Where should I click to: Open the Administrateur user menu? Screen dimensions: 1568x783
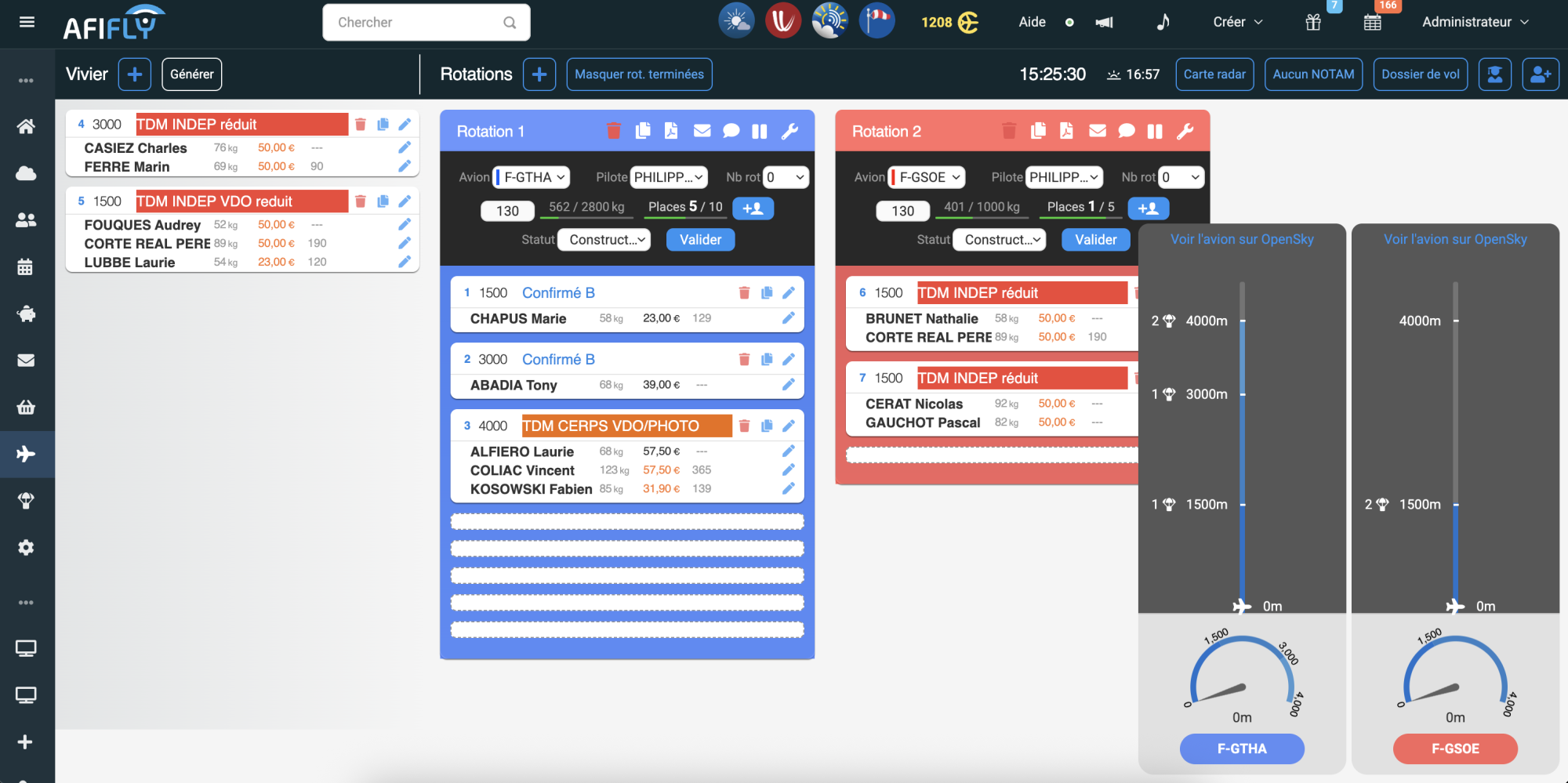click(x=1475, y=22)
